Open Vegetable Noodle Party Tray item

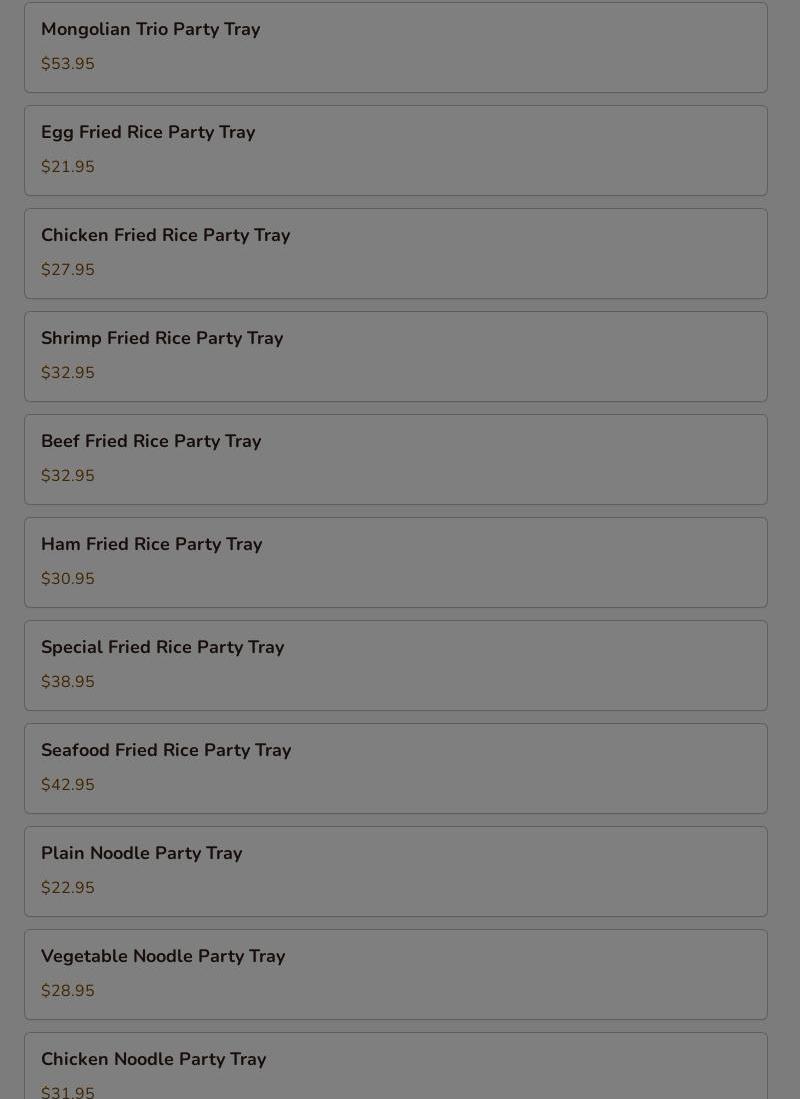point(163,957)
